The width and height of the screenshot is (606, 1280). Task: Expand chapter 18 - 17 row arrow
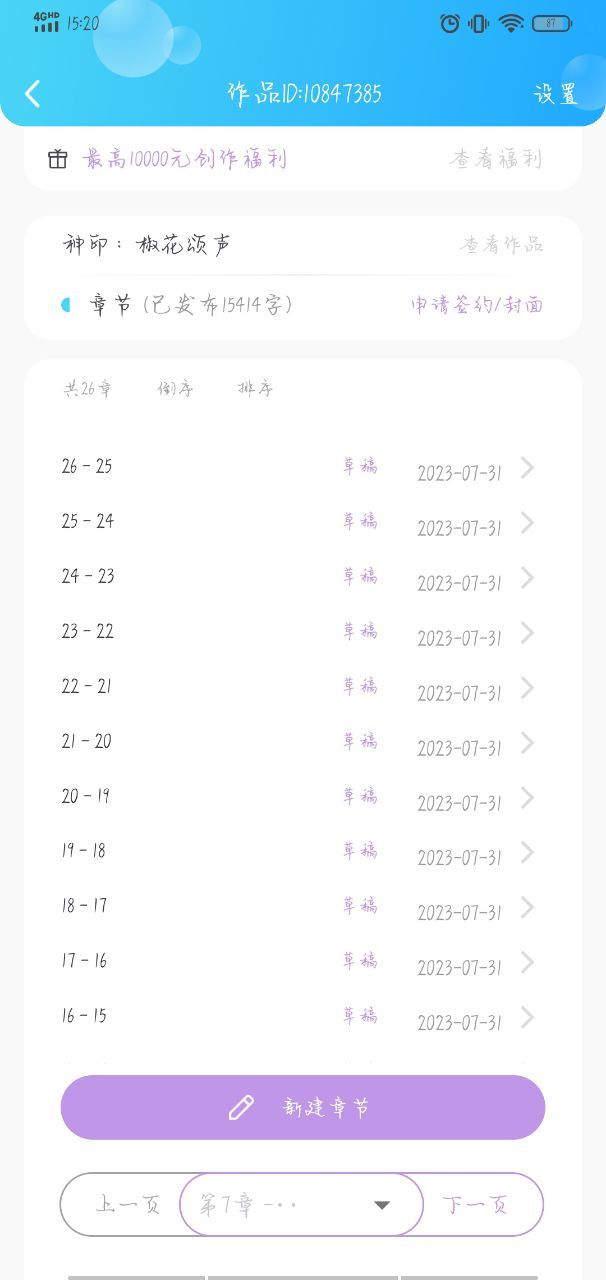(x=527, y=908)
